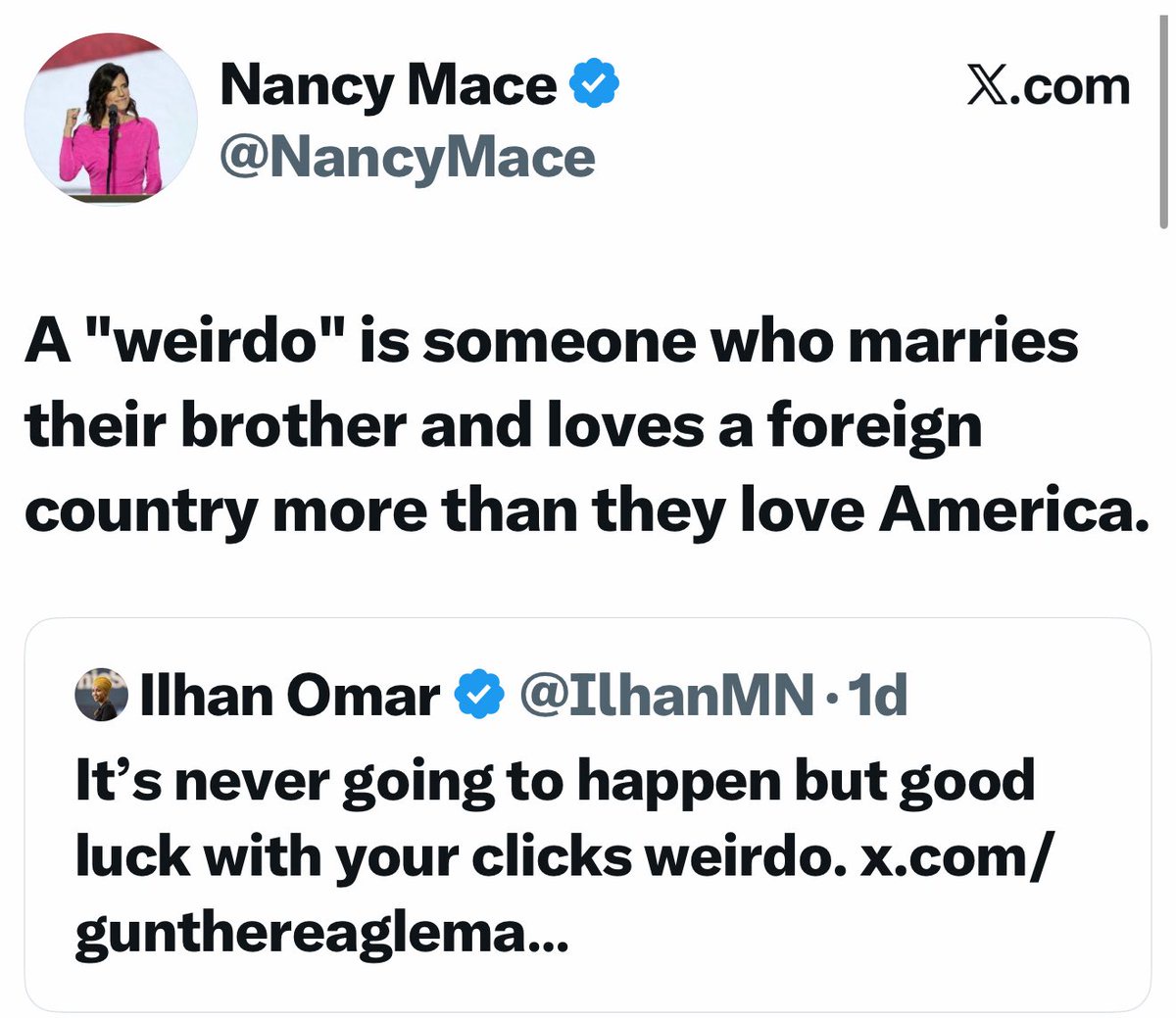Click the tweet line starting "their brother and loves"
Viewport: 1176px width, 1018px height.
click(504, 427)
